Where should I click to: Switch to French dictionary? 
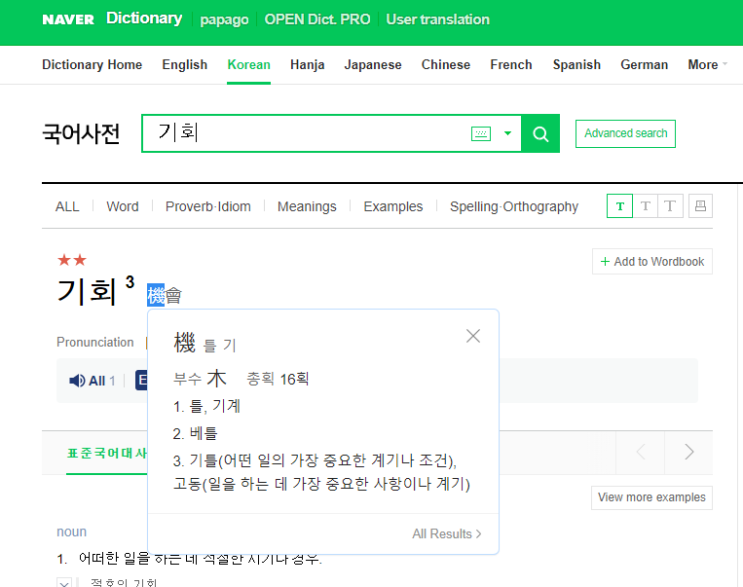pos(511,64)
